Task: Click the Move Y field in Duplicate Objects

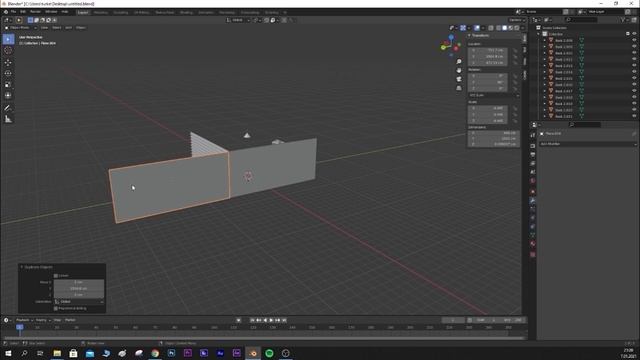Action: click(79, 288)
